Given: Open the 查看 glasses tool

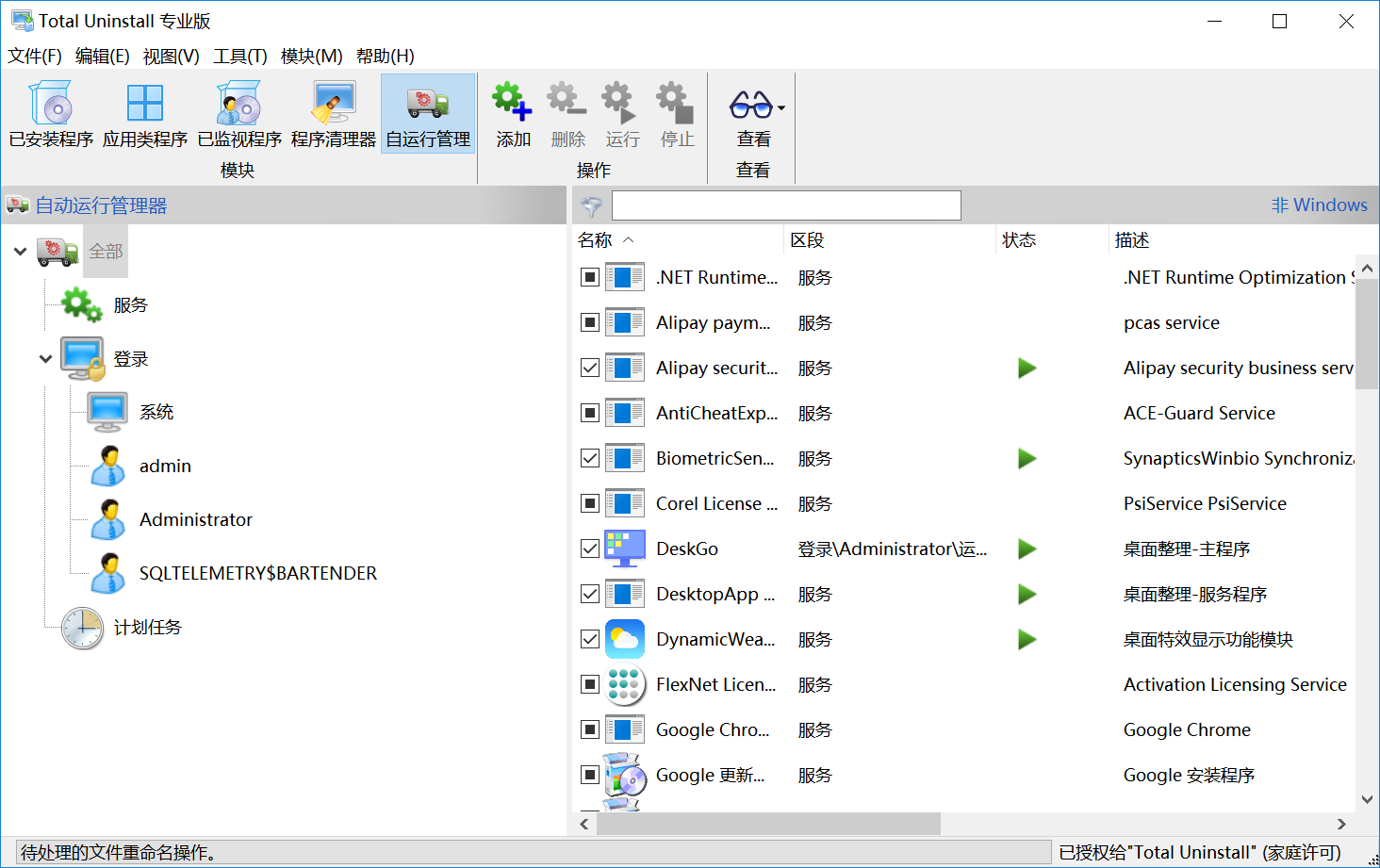Looking at the screenshot, I should (751, 104).
